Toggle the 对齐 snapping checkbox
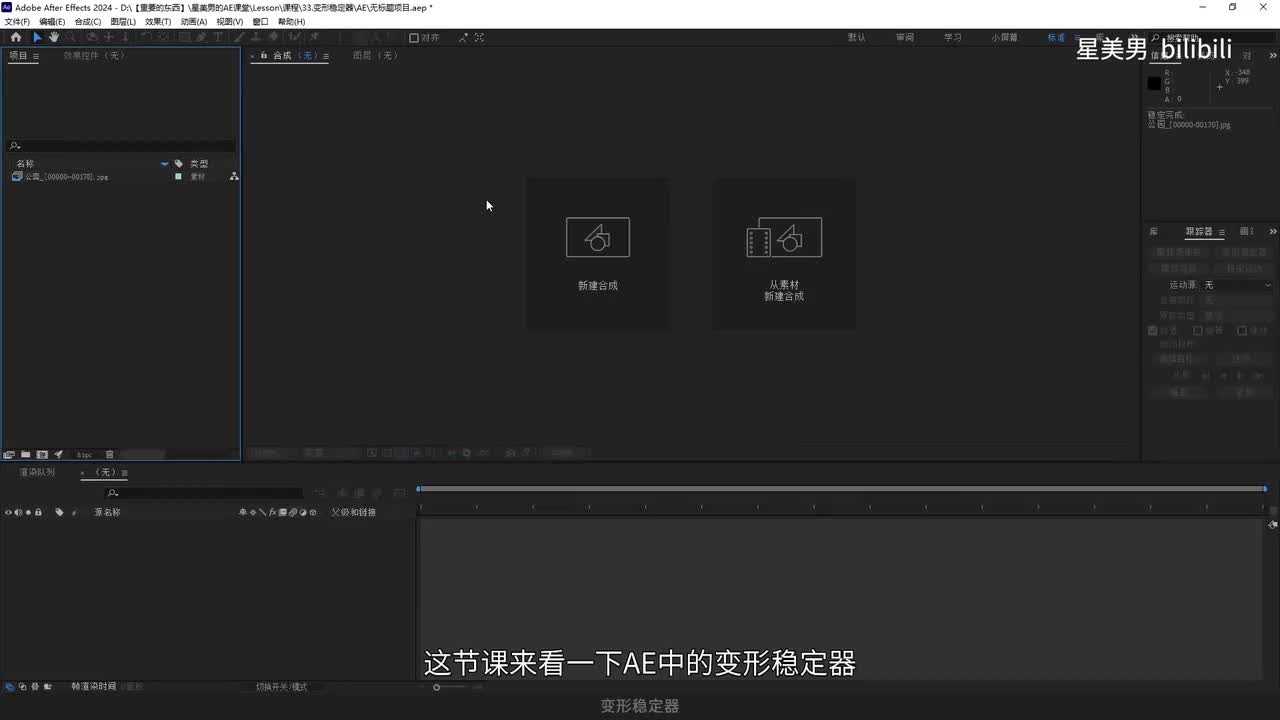The width and height of the screenshot is (1280, 720). coord(413,38)
